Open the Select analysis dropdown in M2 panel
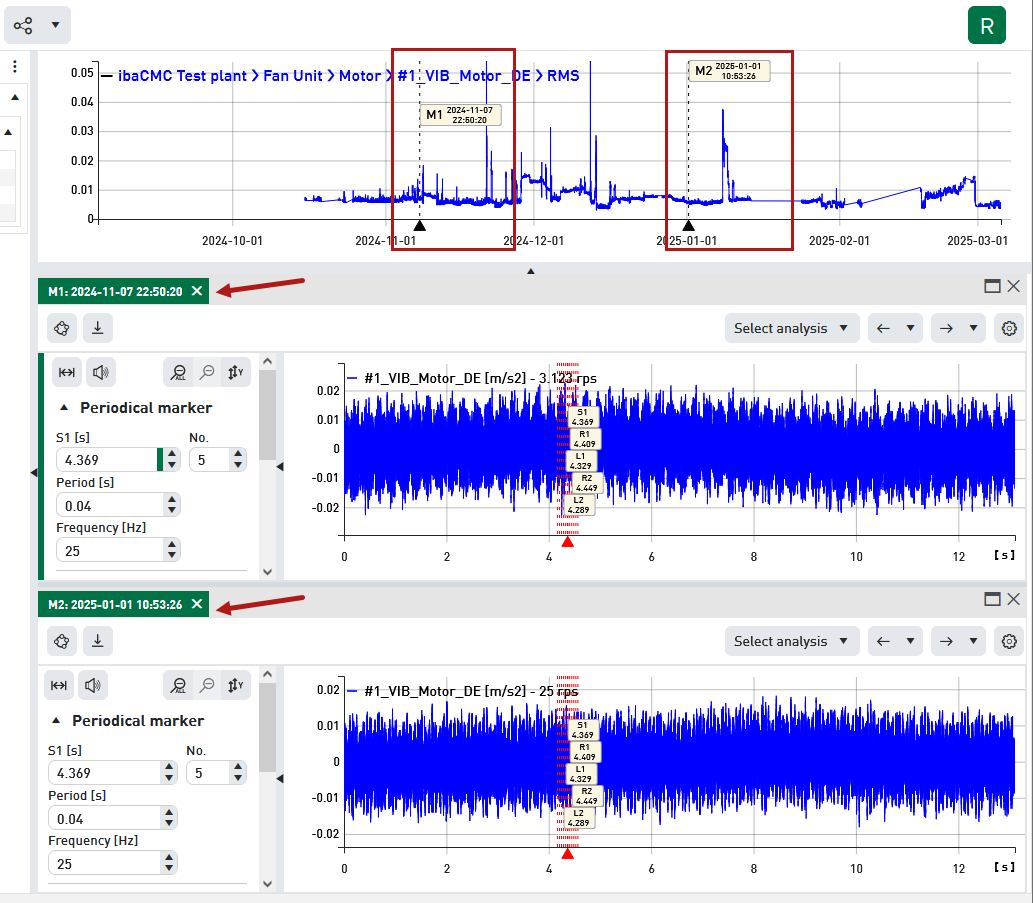1033x903 pixels. (791, 641)
